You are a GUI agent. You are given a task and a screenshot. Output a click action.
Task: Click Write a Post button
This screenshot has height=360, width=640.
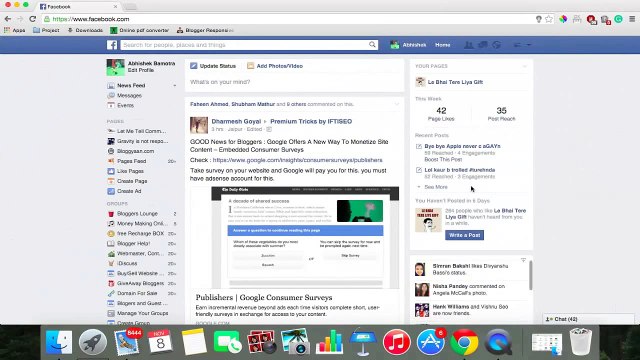click(x=464, y=235)
